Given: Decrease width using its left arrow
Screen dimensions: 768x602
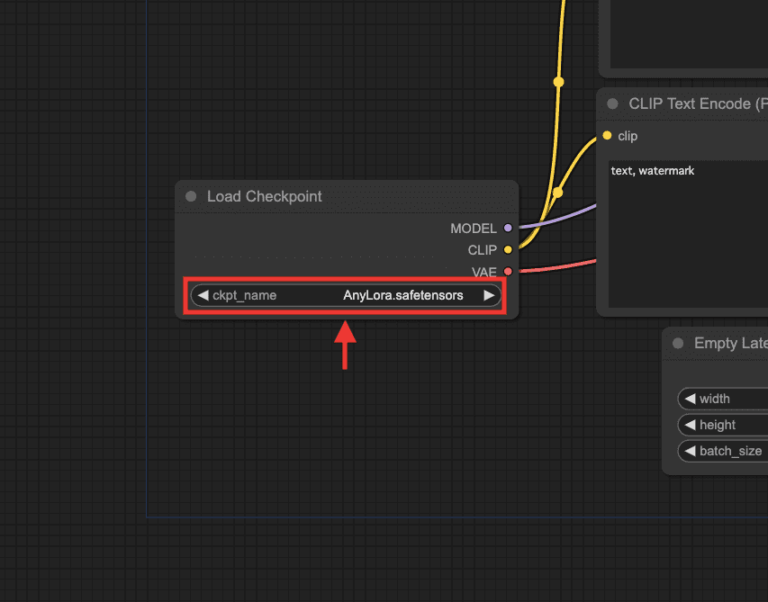Looking at the screenshot, I should click(x=690, y=399).
